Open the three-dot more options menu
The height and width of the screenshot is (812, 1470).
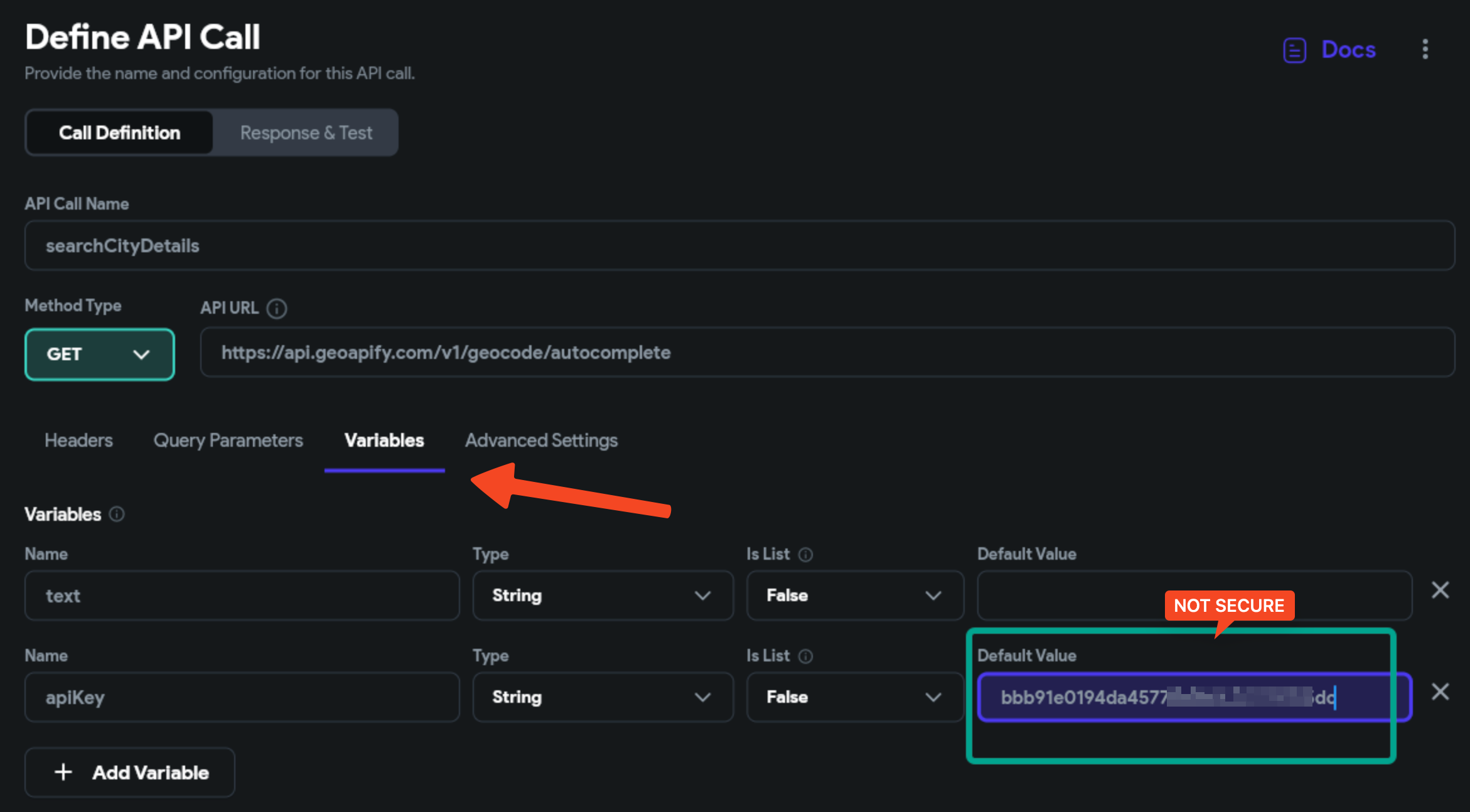point(1425,49)
